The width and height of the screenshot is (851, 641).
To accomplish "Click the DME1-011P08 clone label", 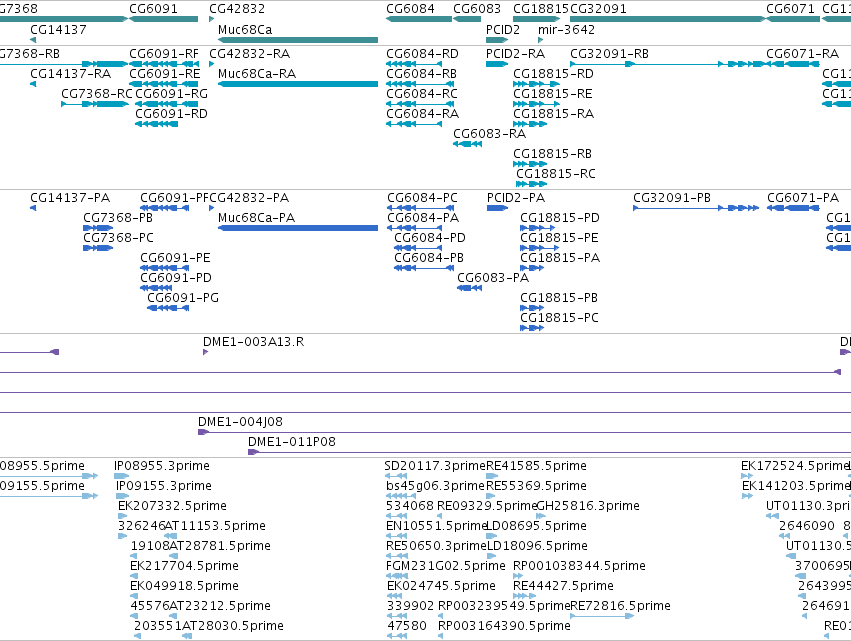I will 291,442.
